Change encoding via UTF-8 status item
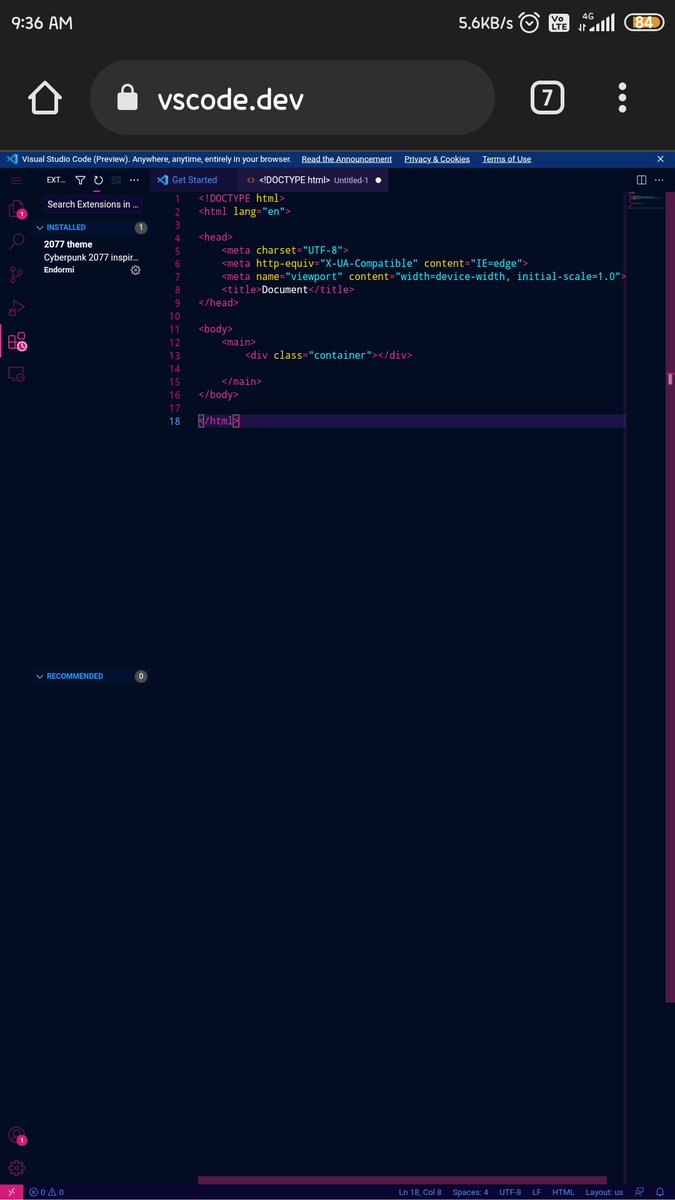 pyautogui.click(x=510, y=1192)
